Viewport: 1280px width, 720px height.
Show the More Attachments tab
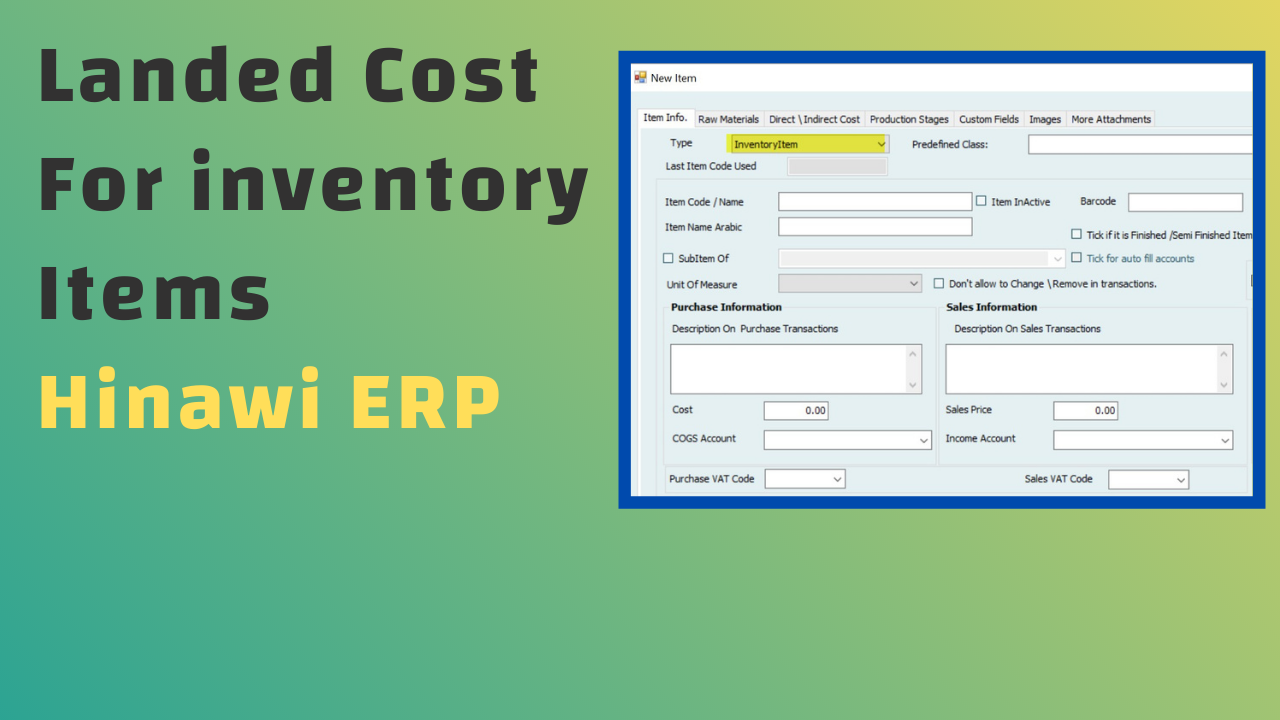1111,119
